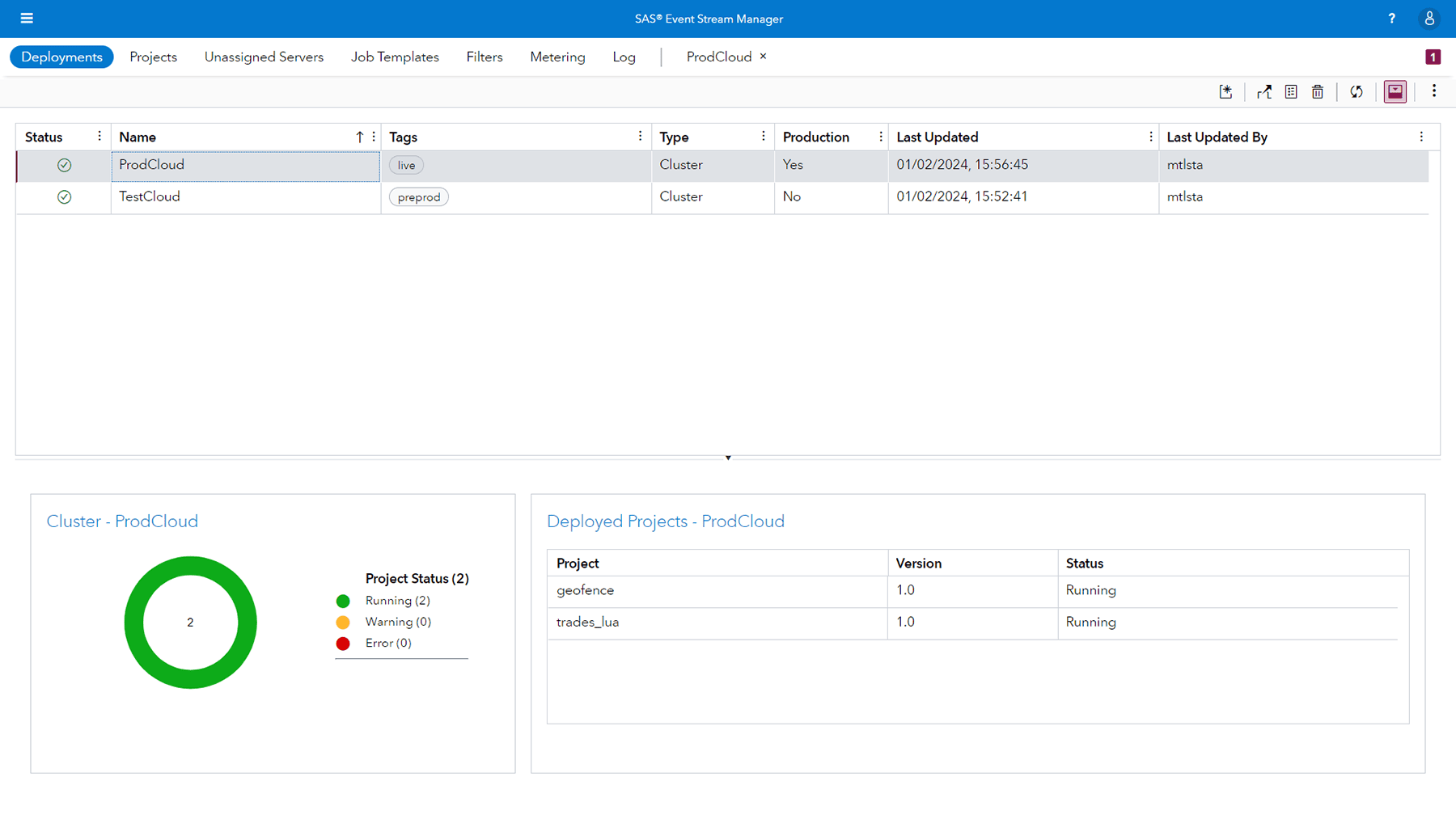Click the Error (0) legend label

point(388,644)
